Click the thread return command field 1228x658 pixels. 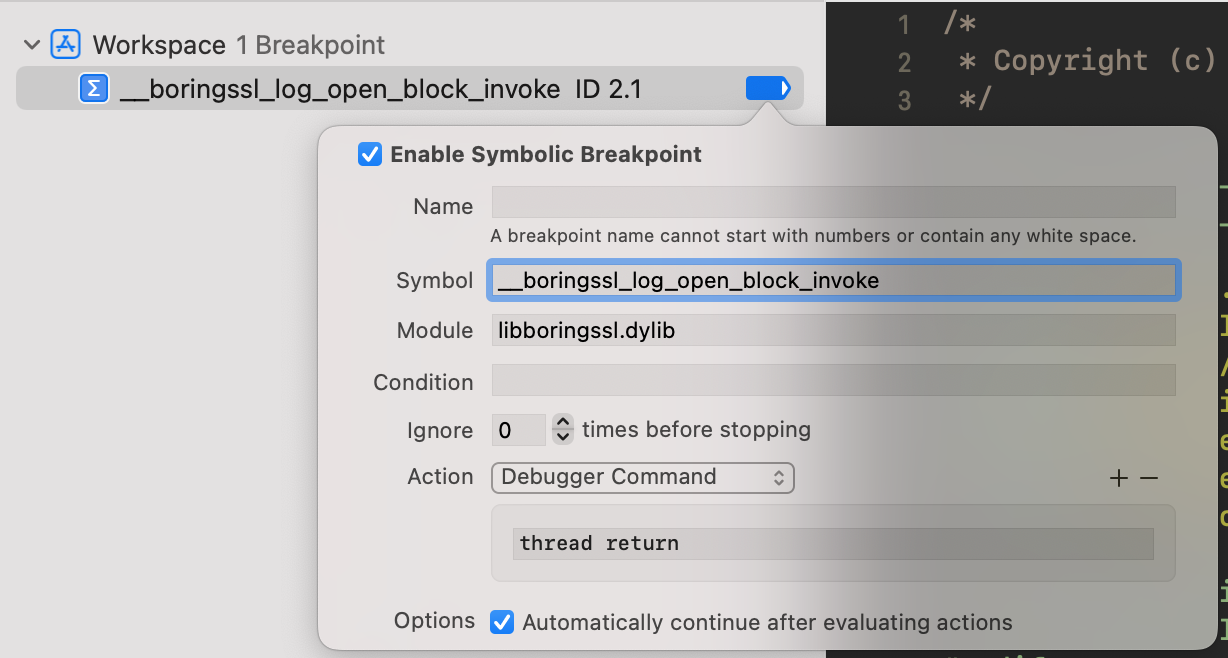pos(832,544)
